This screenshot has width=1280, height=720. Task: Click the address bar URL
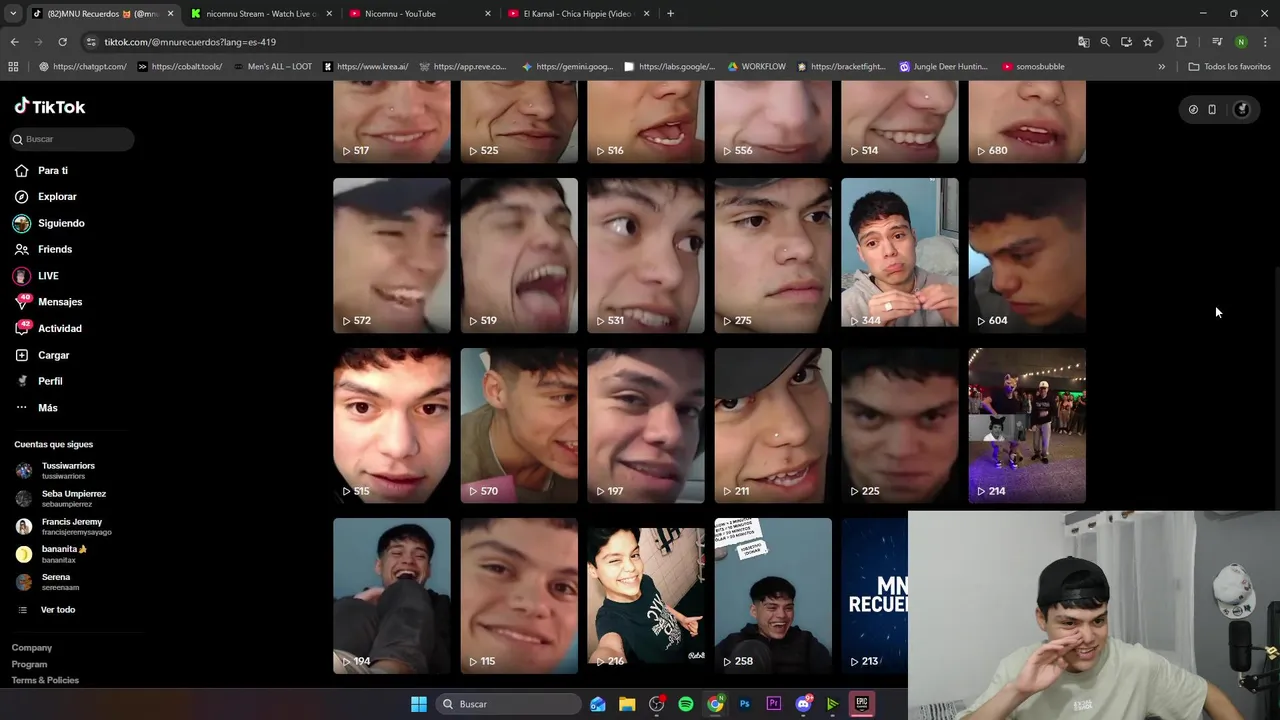pyautogui.click(x=190, y=42)
